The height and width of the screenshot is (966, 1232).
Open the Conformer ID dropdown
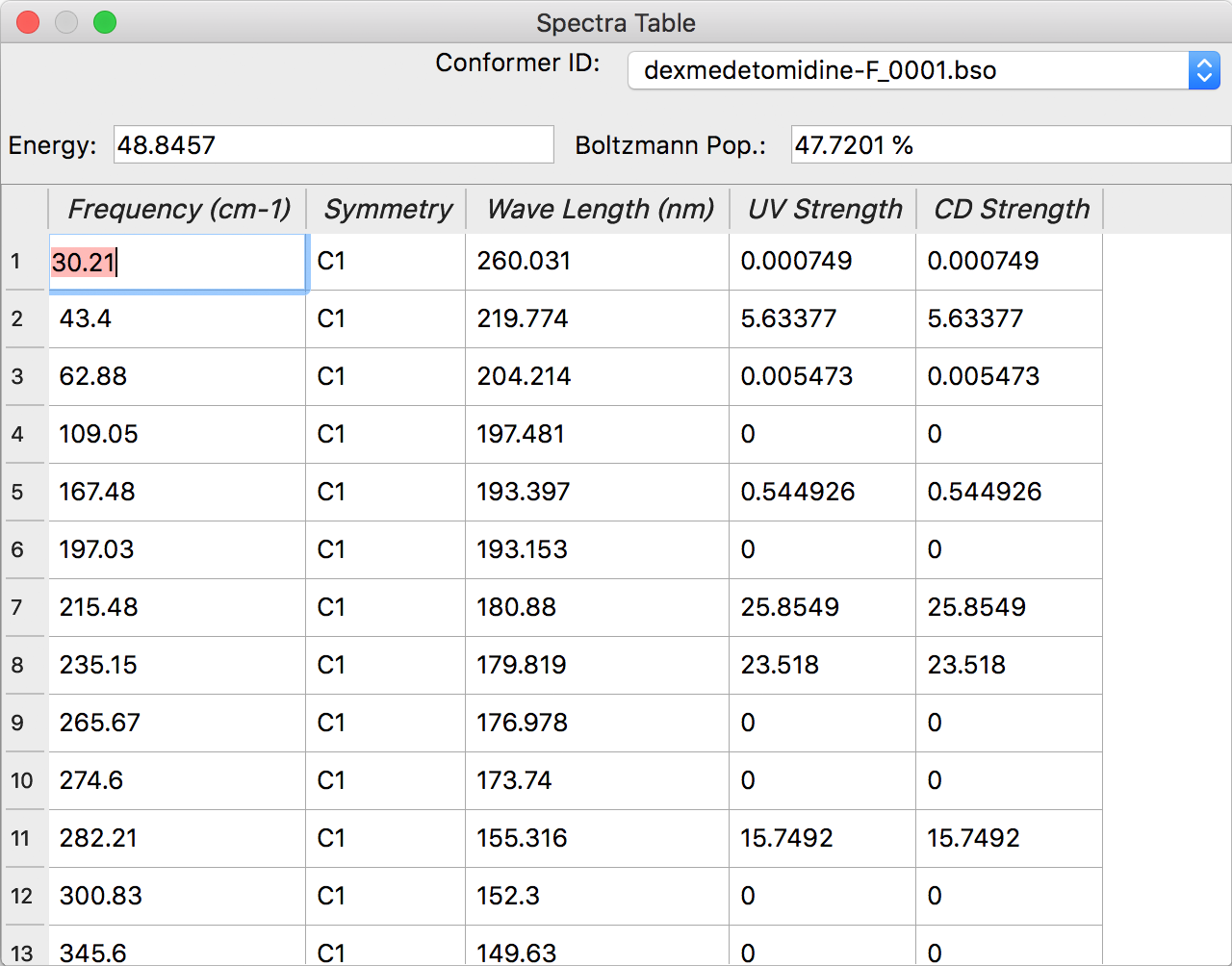(x=914, y=70)
